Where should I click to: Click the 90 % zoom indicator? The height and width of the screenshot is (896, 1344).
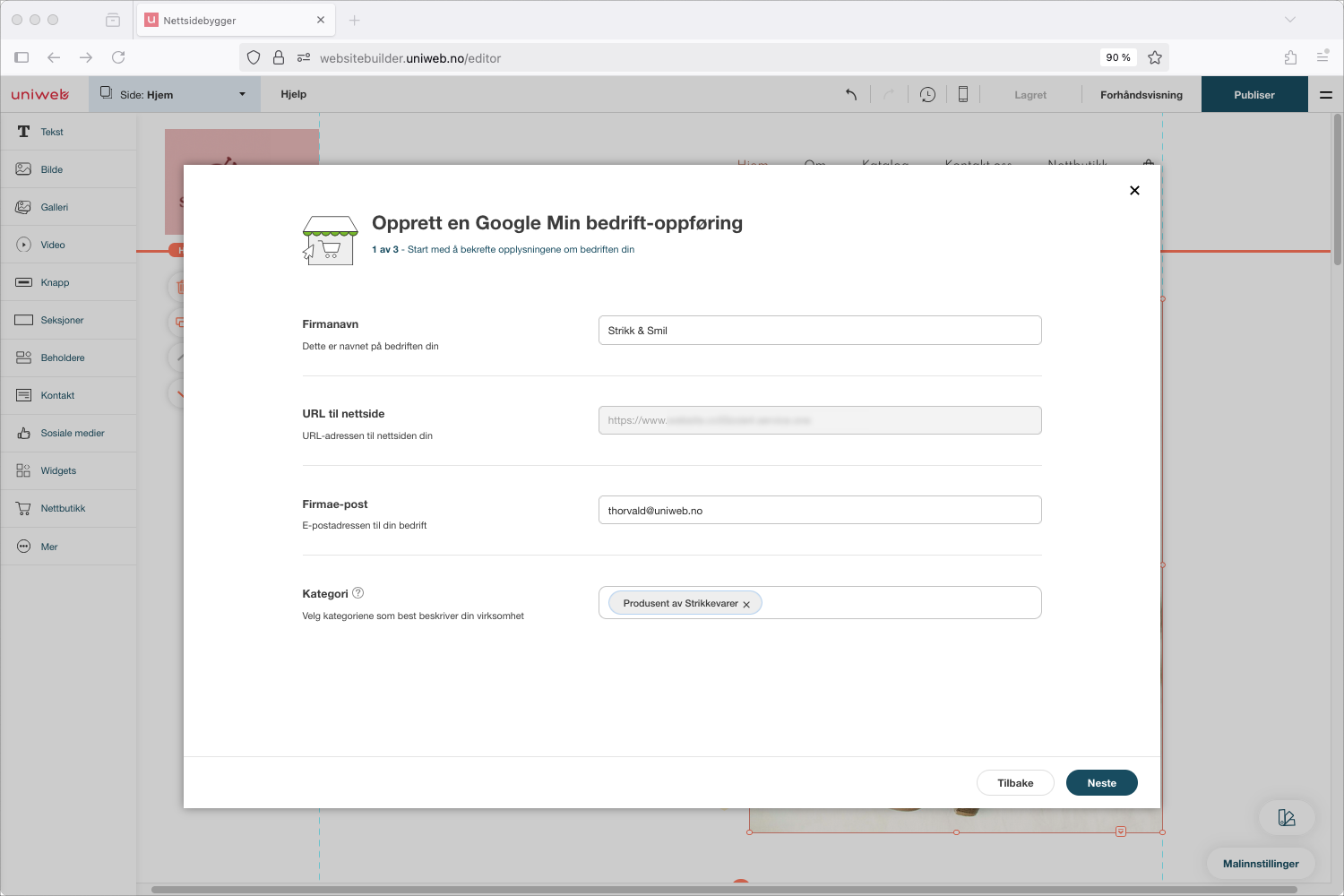pyautogui.click(x=1118, y=57)
